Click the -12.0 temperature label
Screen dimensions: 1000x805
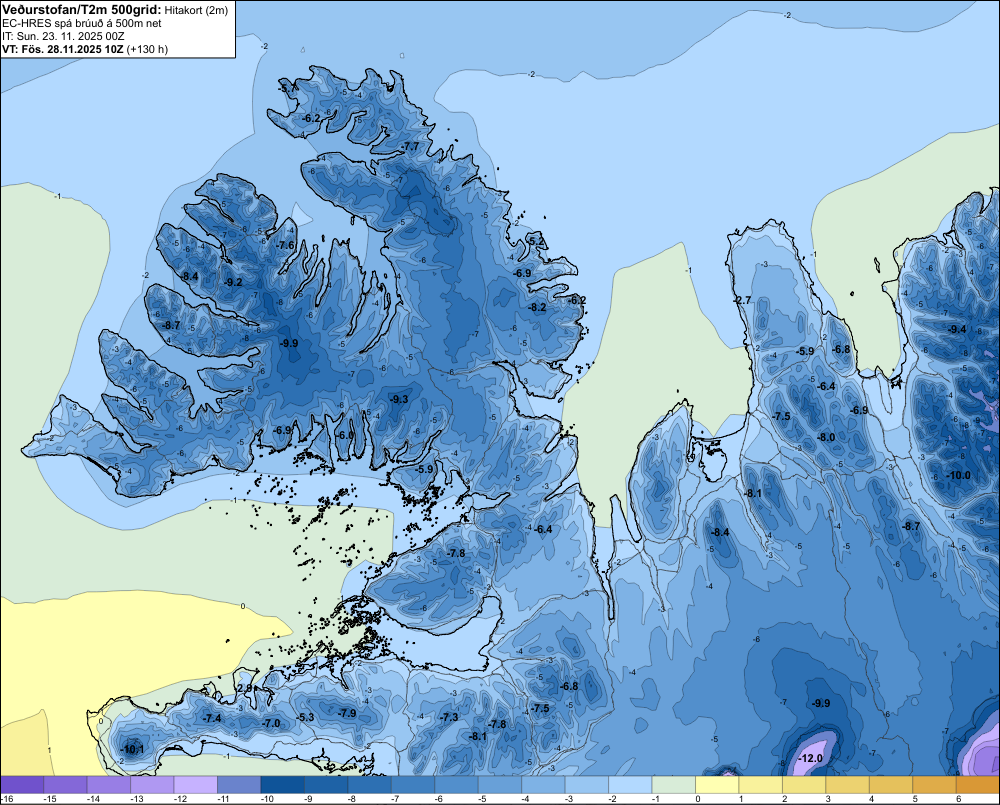tap(811, 758)
